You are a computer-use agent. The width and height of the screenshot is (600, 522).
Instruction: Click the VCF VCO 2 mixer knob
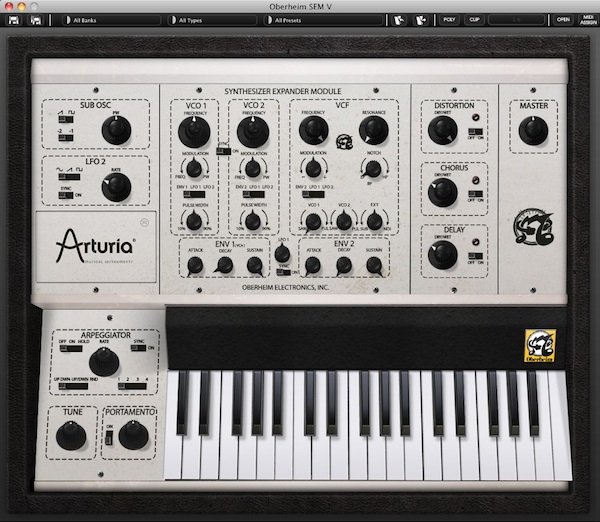(x=344, y=222)
